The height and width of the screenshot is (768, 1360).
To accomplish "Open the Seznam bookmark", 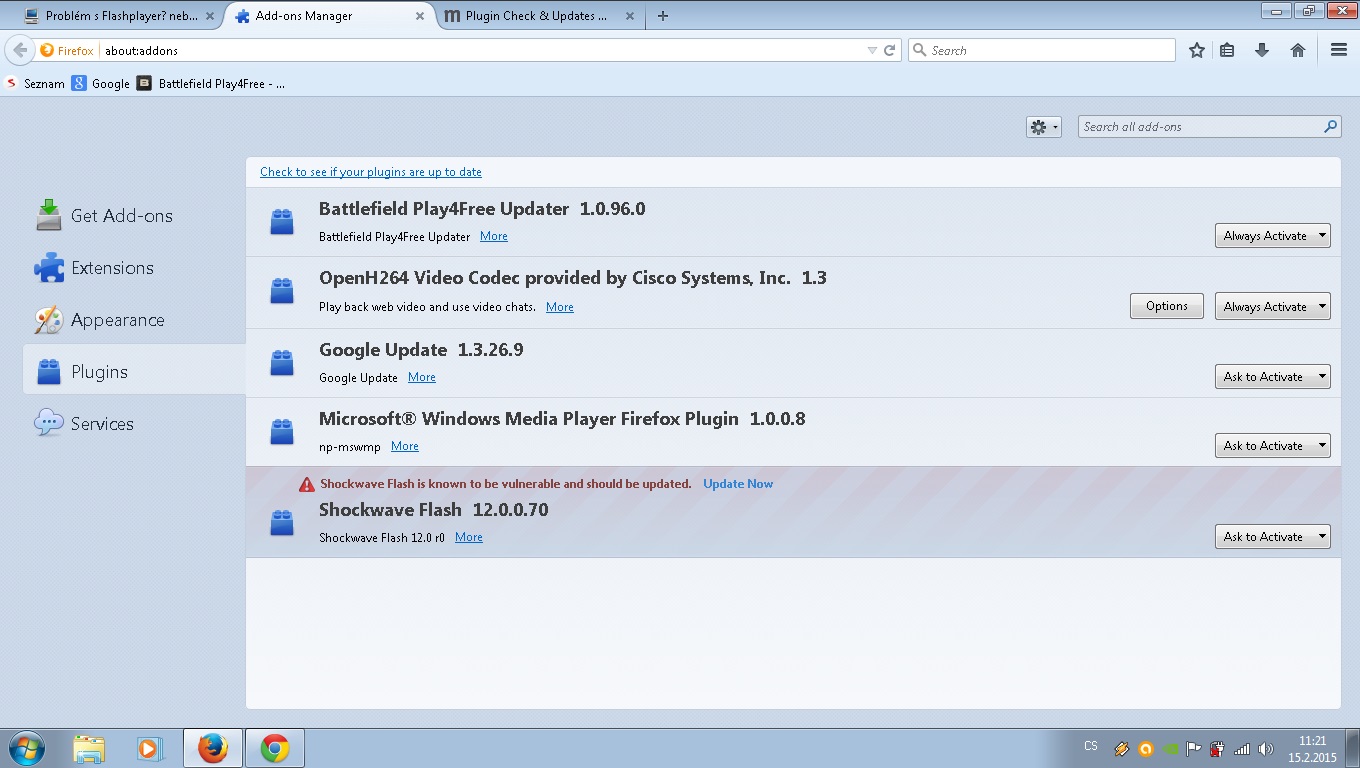I will [x=35, y=84].
